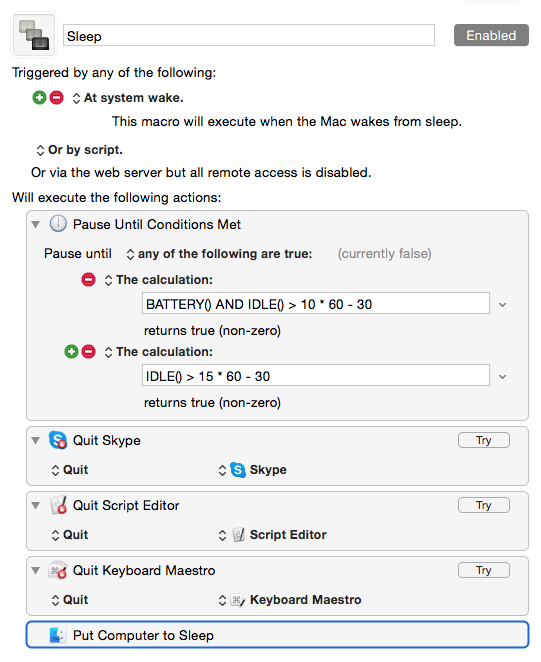Remove the IDLE() > 15 calculation condition
Viewport: 541px width, 662px height.
pos(88,352)
